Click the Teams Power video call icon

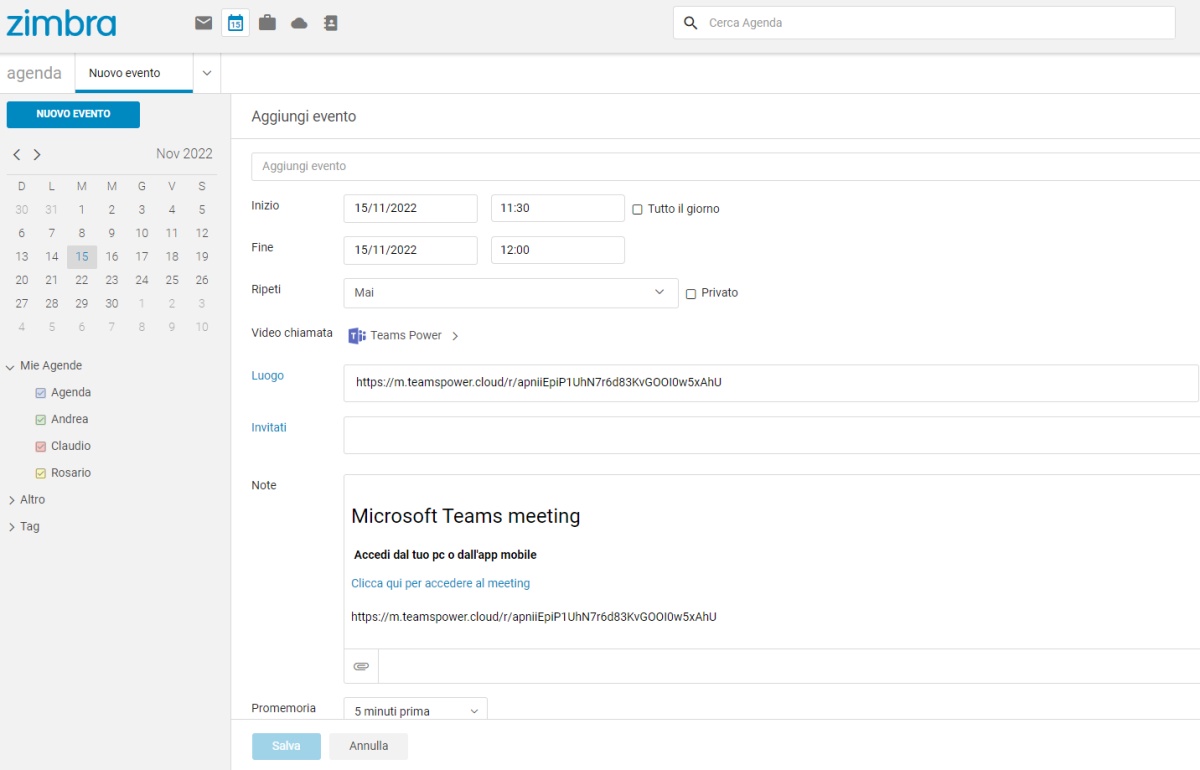click(x=357, y=336)
